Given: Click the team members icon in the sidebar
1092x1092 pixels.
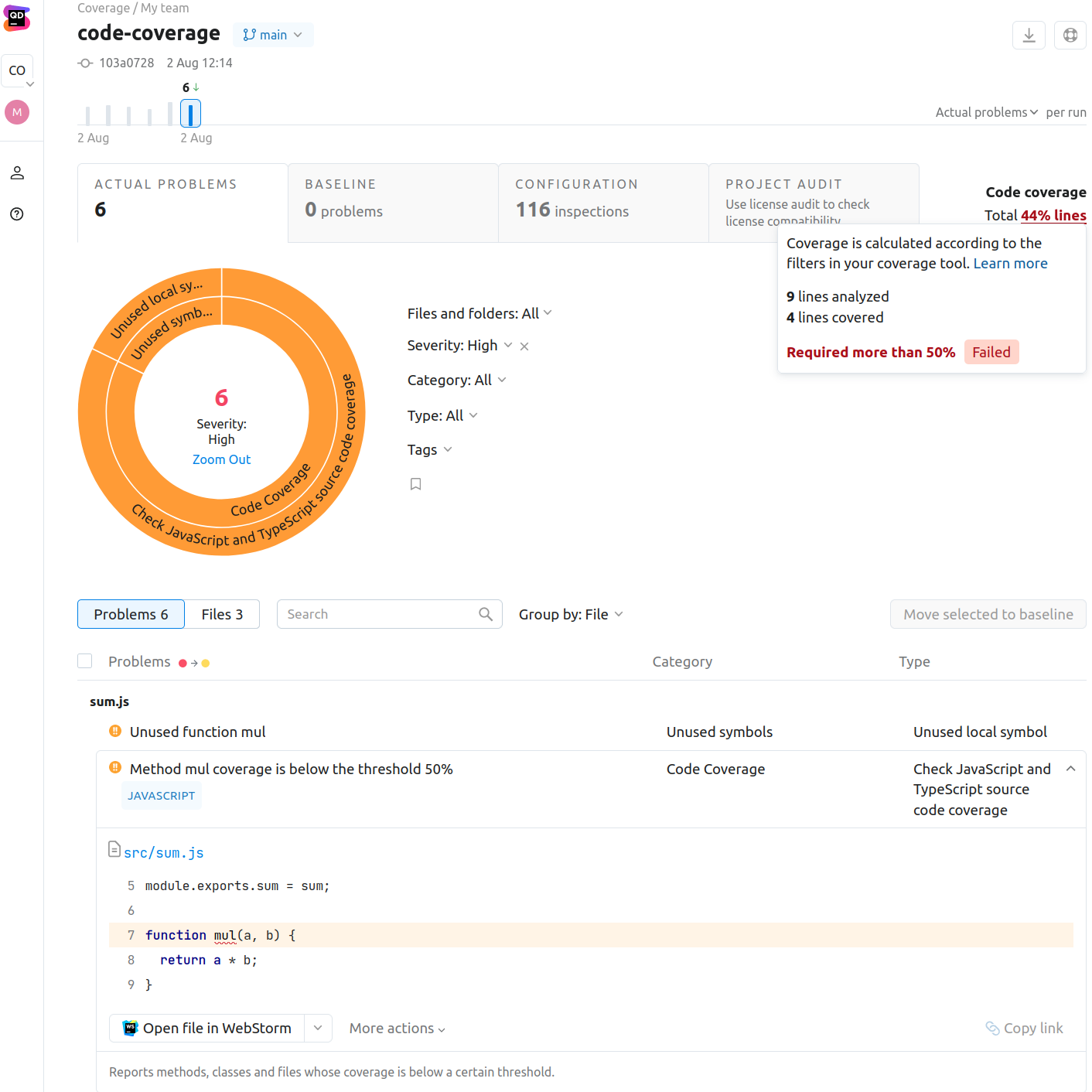Looking at the screenshot, I should 17,173.
